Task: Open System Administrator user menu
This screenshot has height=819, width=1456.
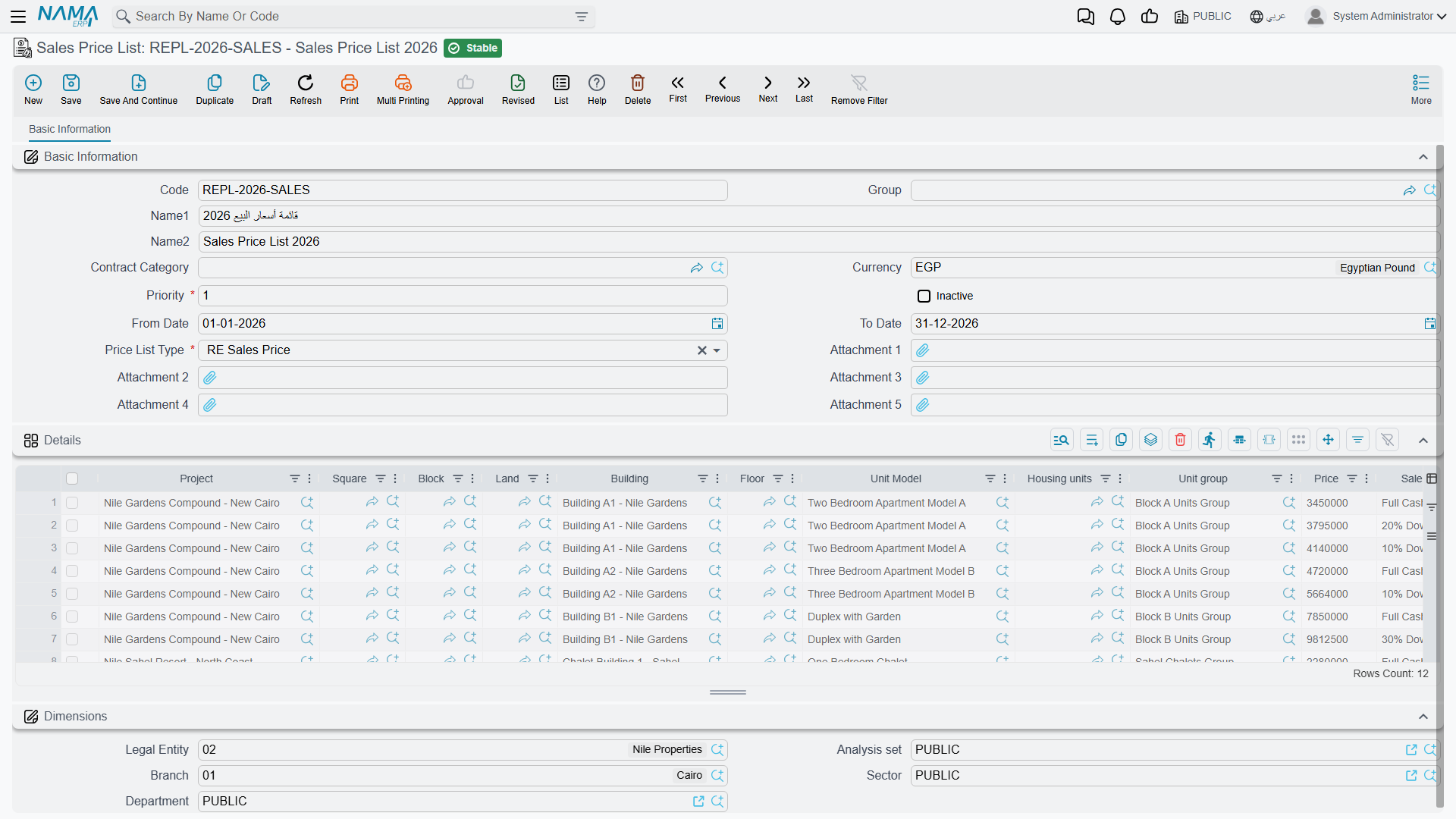Action: [1376, 16]
